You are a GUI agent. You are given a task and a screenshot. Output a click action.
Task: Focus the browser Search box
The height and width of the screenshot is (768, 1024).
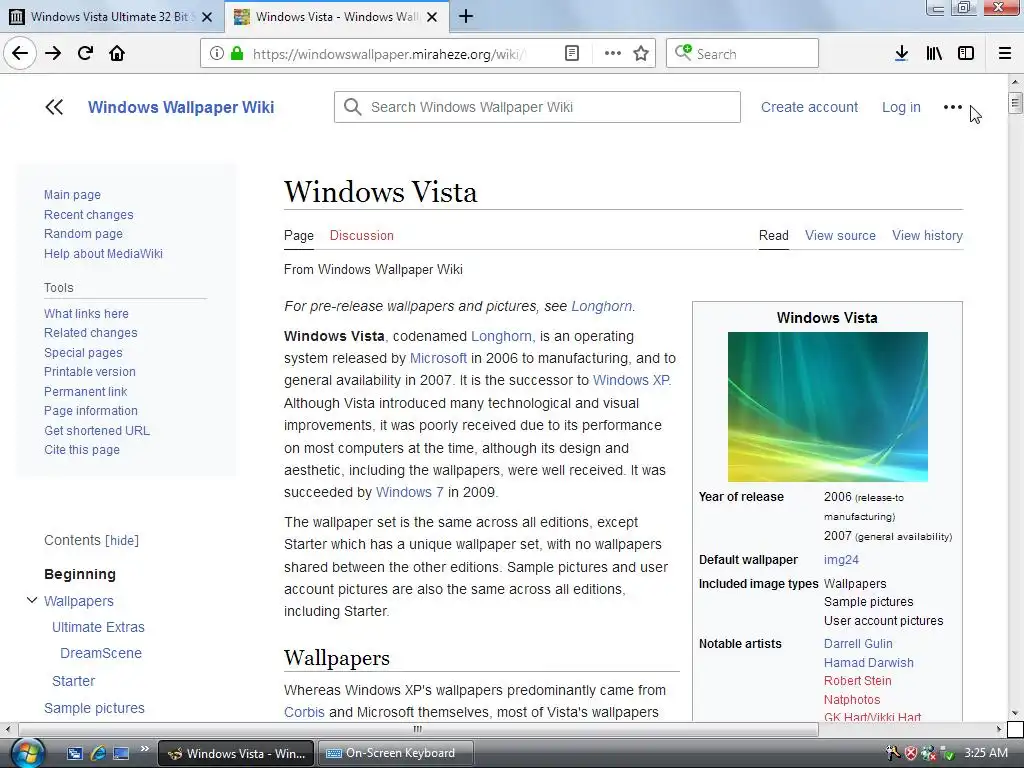tap(743, 53)
